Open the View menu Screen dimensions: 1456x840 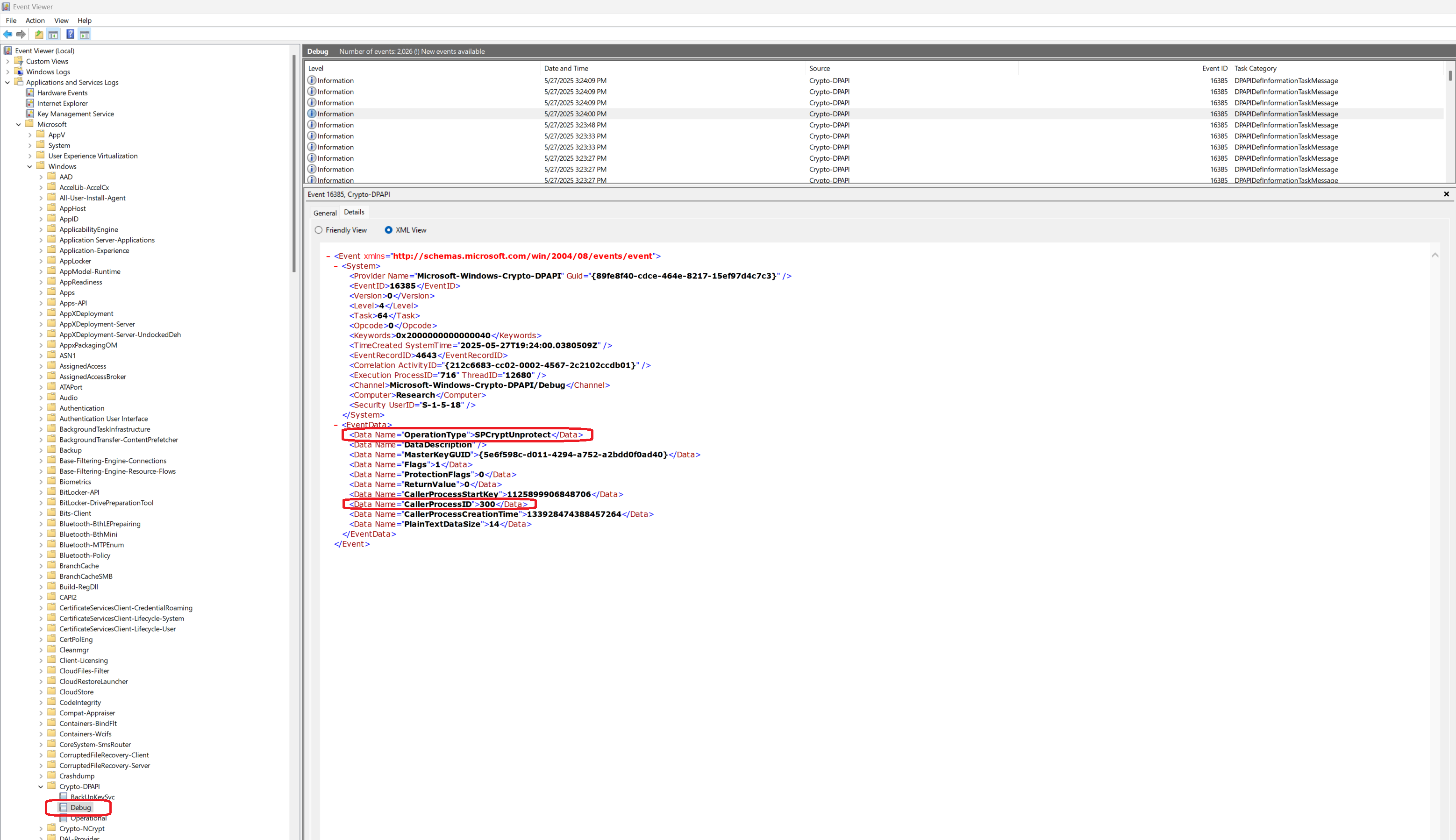point(61,20)
